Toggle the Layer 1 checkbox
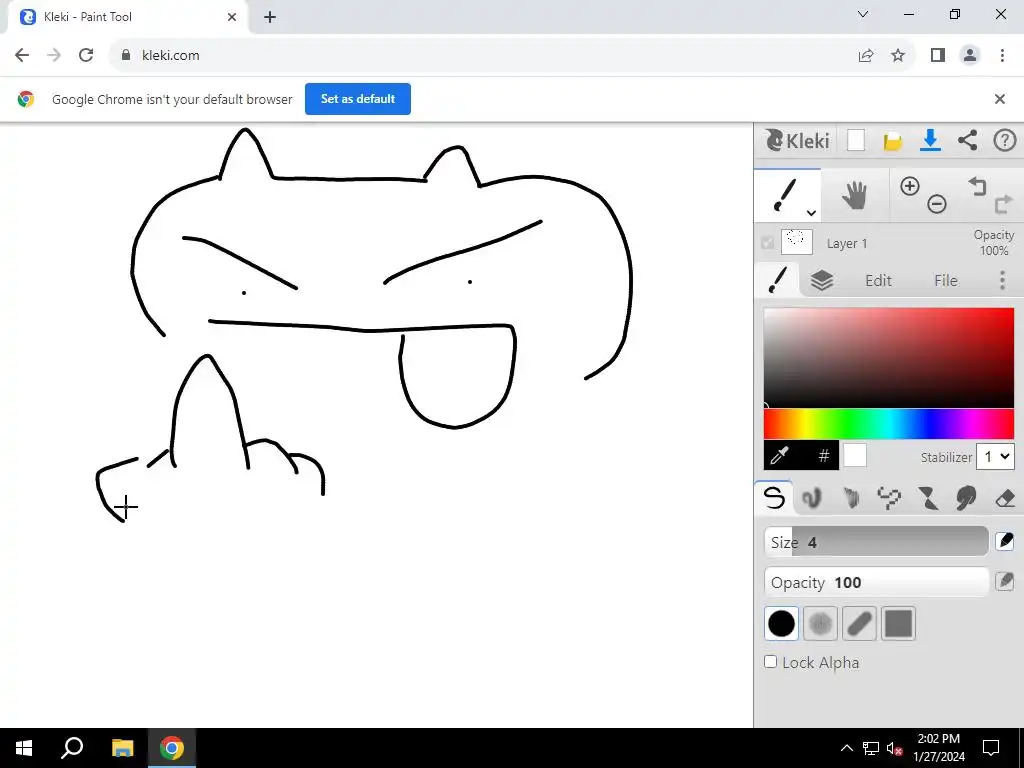This screenshot has height=768, width=1024. (x=767, y=243)
